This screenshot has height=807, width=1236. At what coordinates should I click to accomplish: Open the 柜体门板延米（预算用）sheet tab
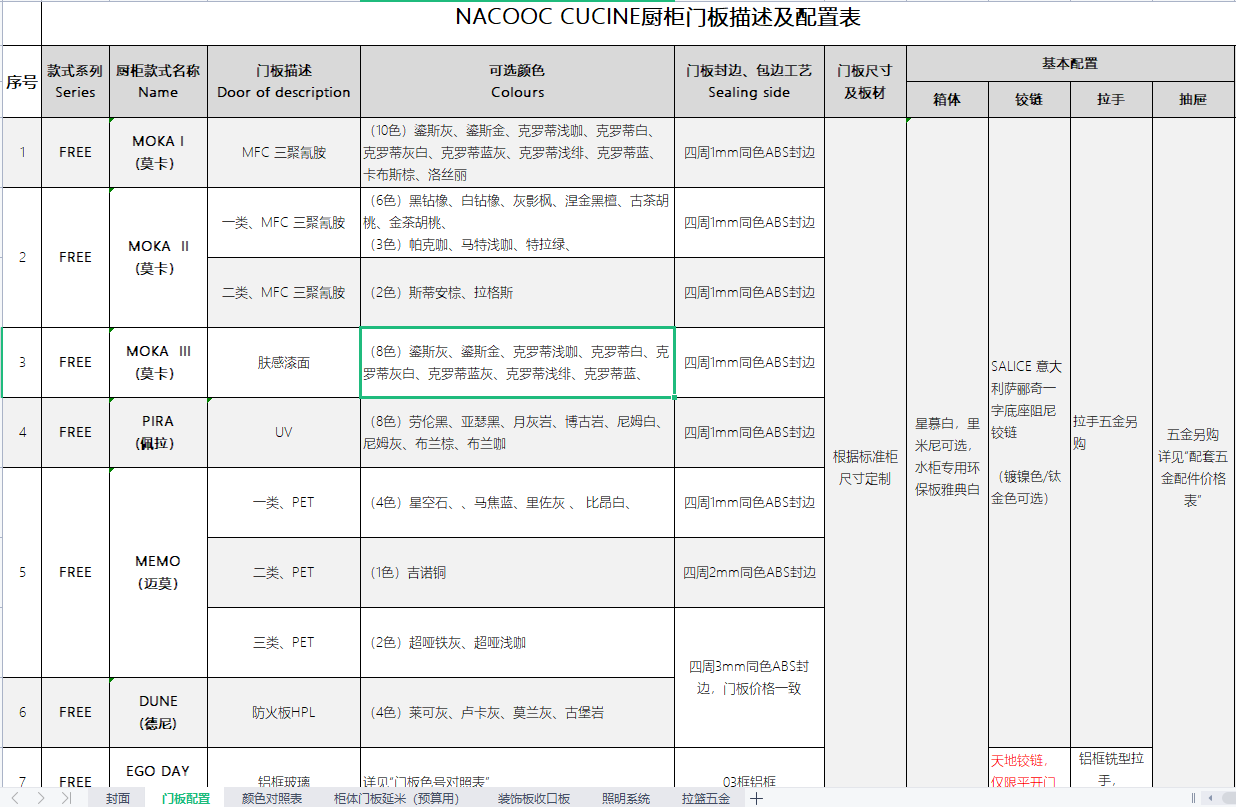(397, 798)
